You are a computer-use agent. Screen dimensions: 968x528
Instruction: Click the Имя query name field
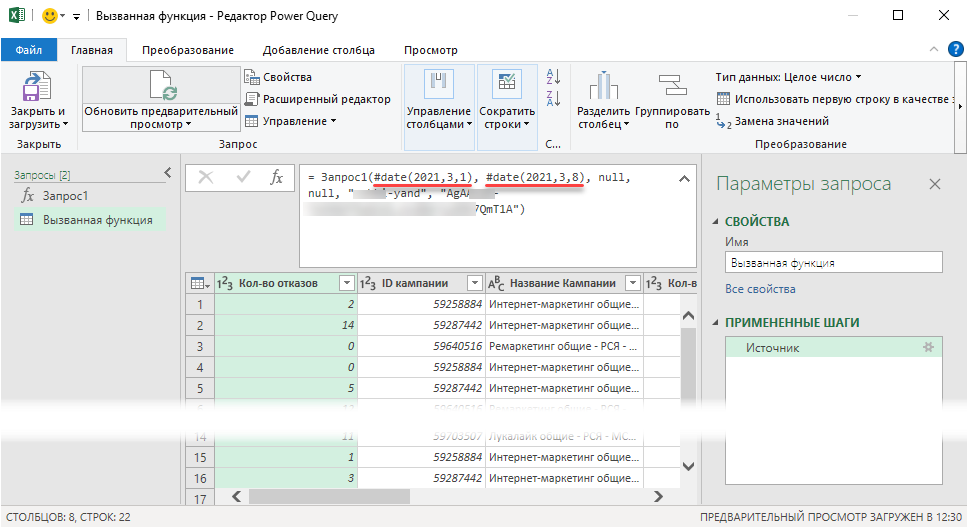[833, 262]
